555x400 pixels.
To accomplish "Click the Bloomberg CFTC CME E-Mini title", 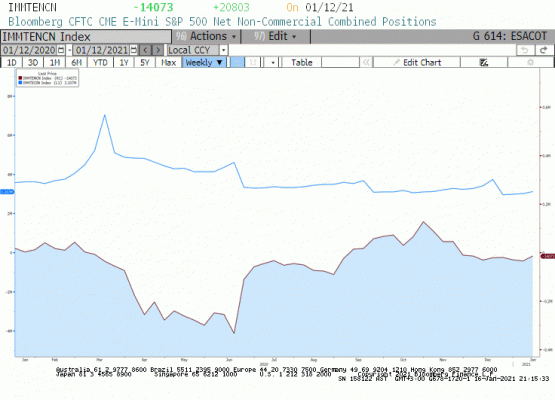I will 222,22.
